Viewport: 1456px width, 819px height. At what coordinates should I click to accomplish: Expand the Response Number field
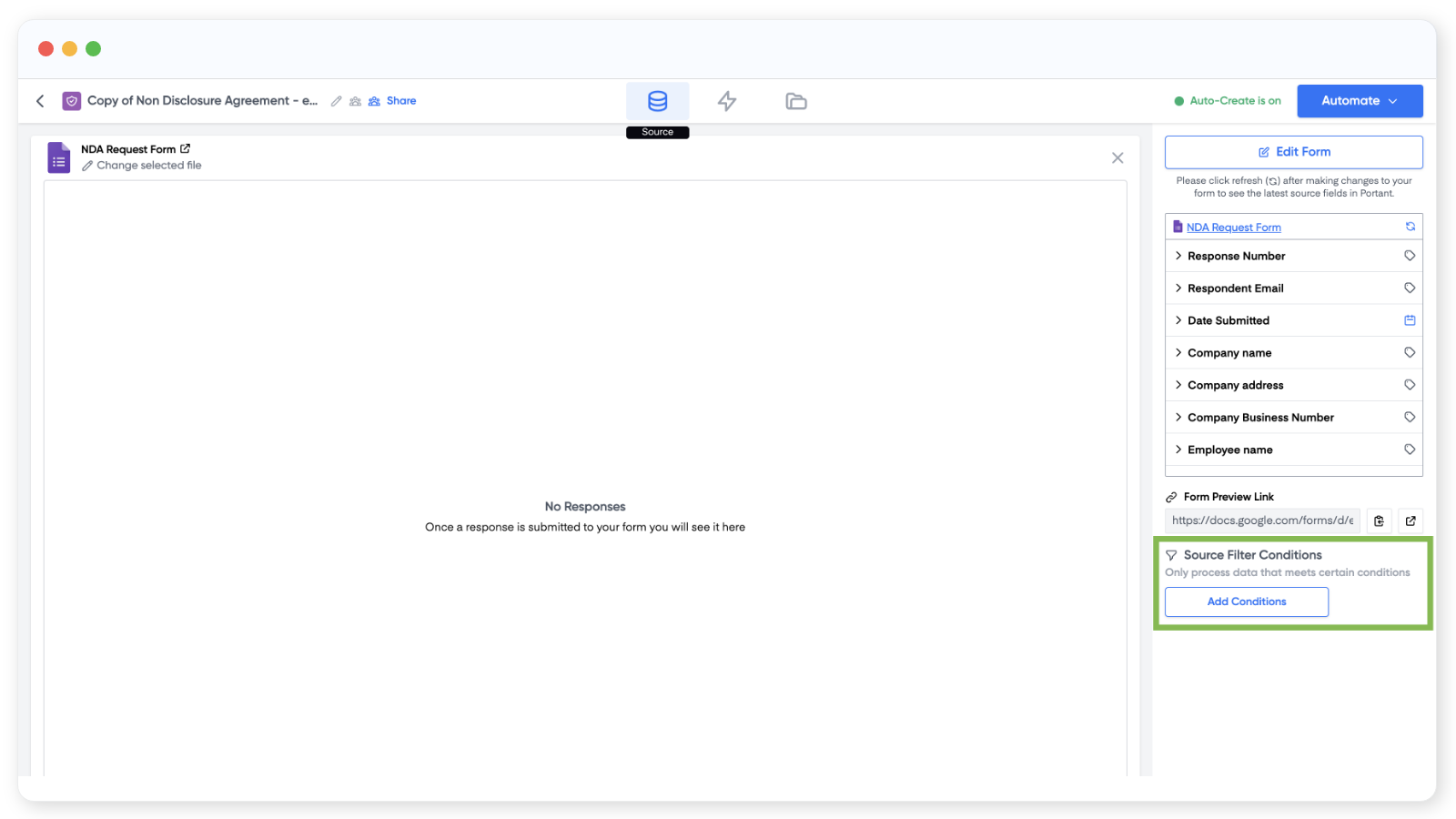point(1178,256)
